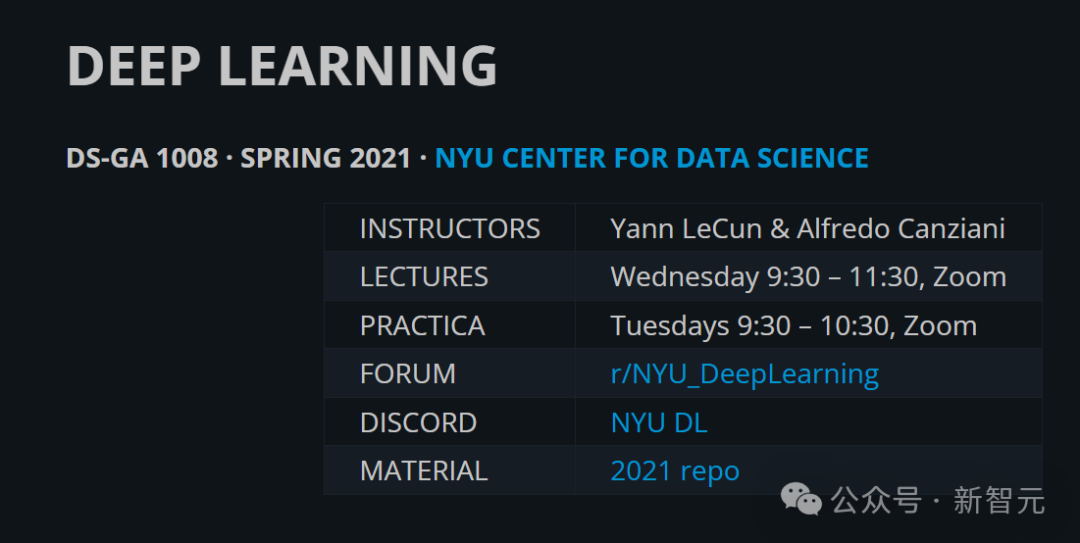Select the INSTRUCTORS label cell
The image size is (1080, 543).
[x=450, y=228]
